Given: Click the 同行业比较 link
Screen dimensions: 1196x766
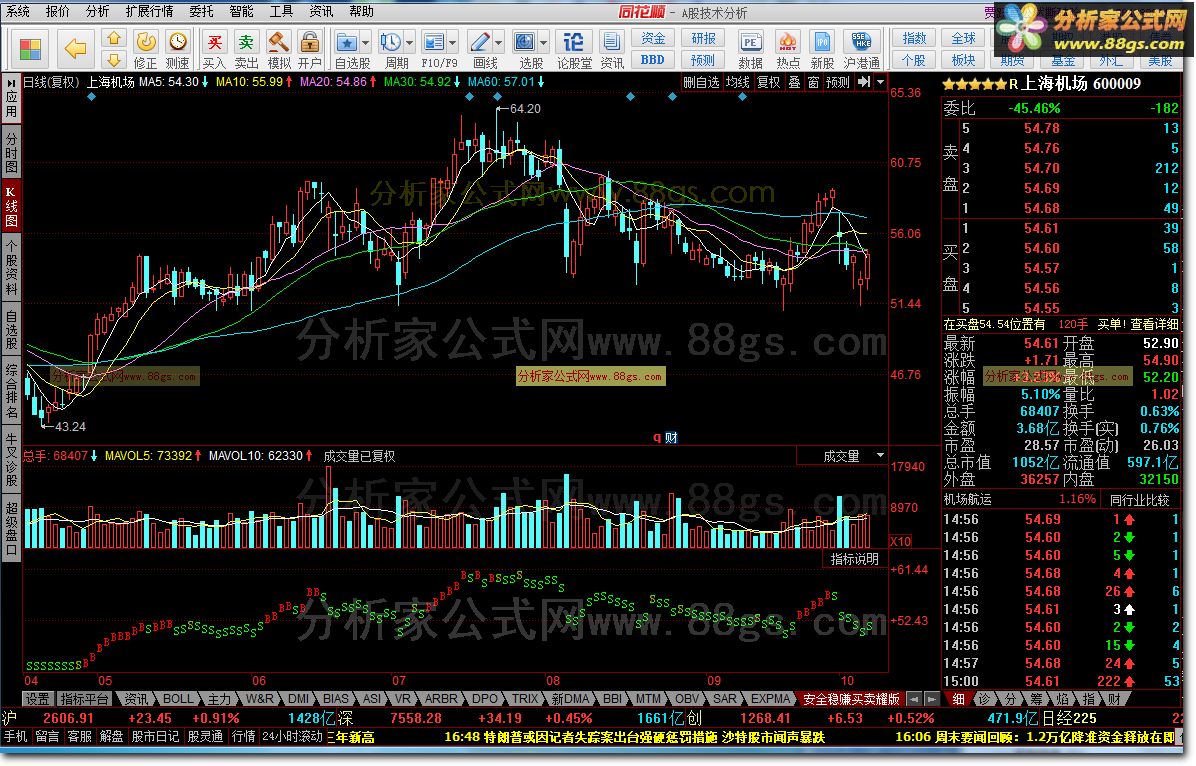Looking at the screenshot, I should pos(1139,500).
